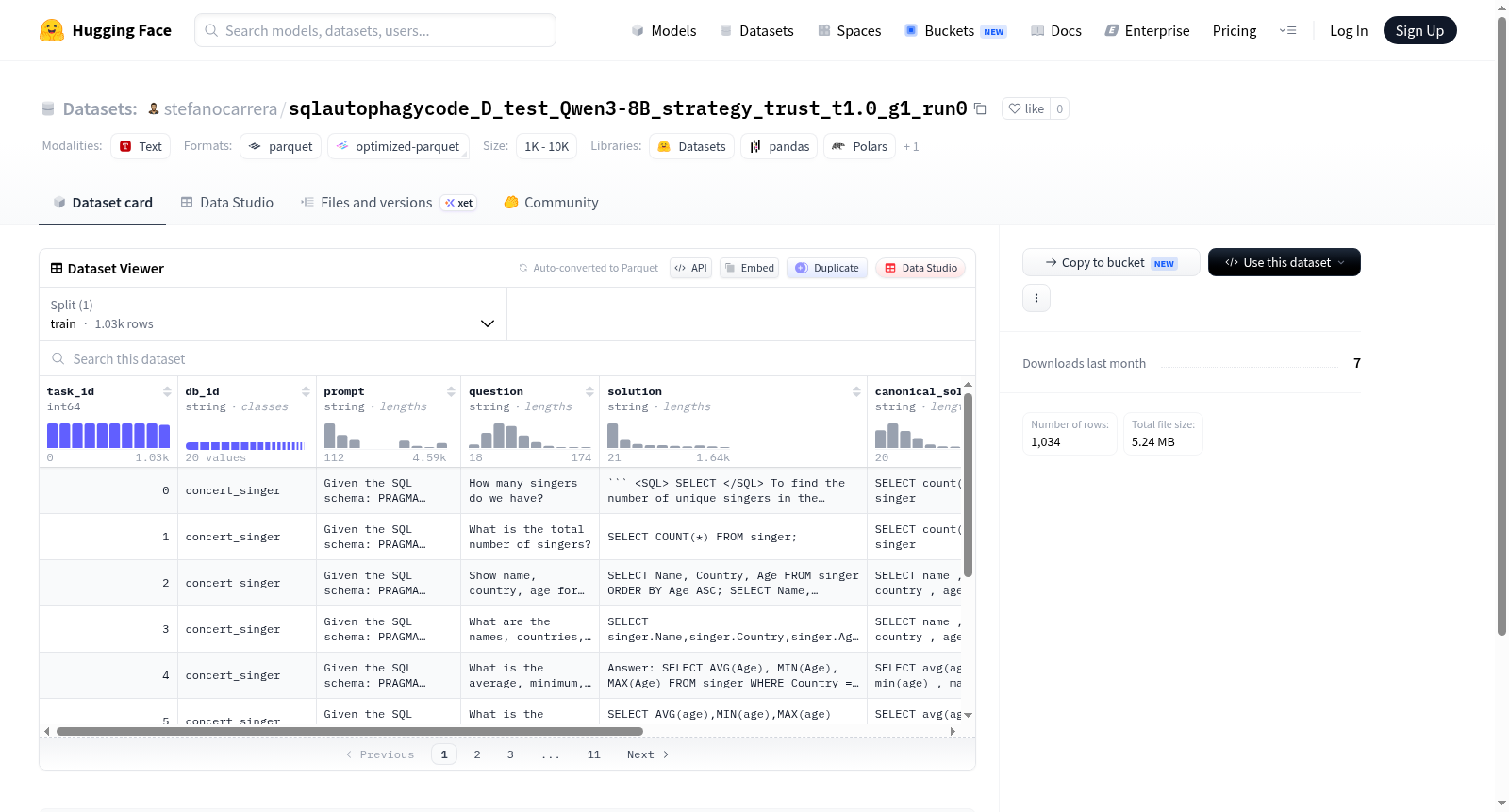
Task: Click the Duplicate button
Action: (x=827, y=268)
